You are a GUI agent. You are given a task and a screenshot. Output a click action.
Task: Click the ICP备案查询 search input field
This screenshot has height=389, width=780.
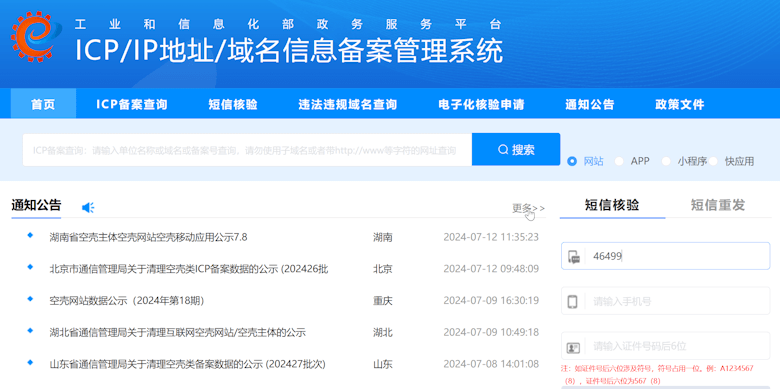click(247, 149)
